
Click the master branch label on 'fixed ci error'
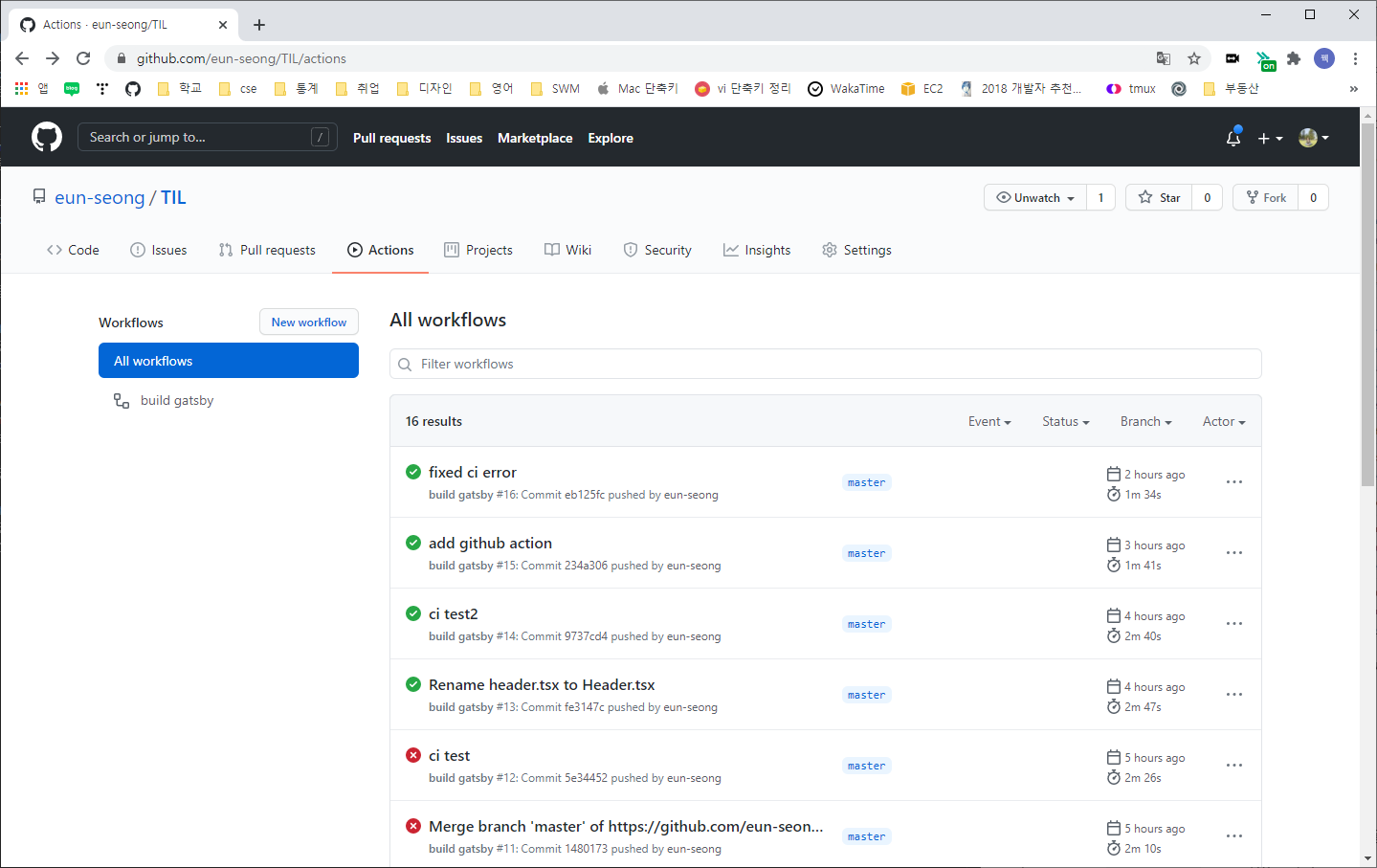tap(866, 482)
